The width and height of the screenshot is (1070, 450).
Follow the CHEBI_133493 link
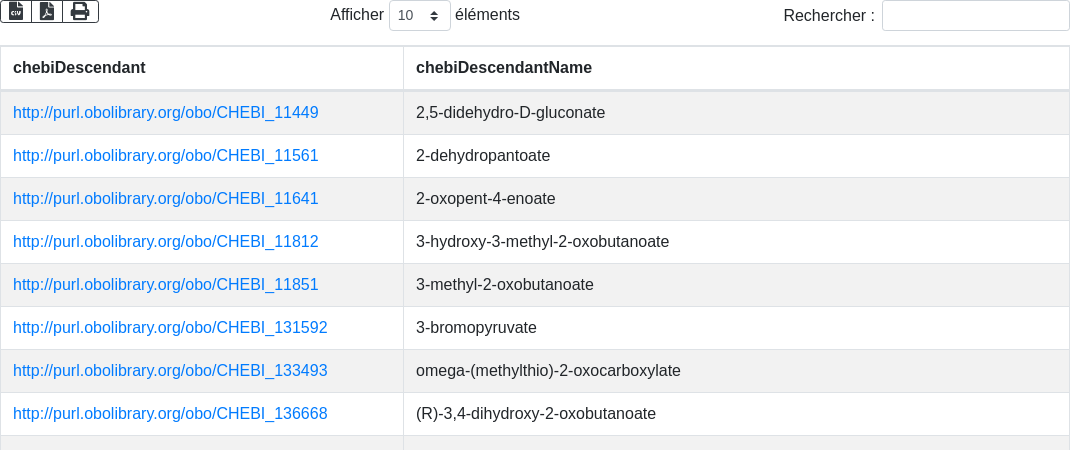[x=170, y=371]
